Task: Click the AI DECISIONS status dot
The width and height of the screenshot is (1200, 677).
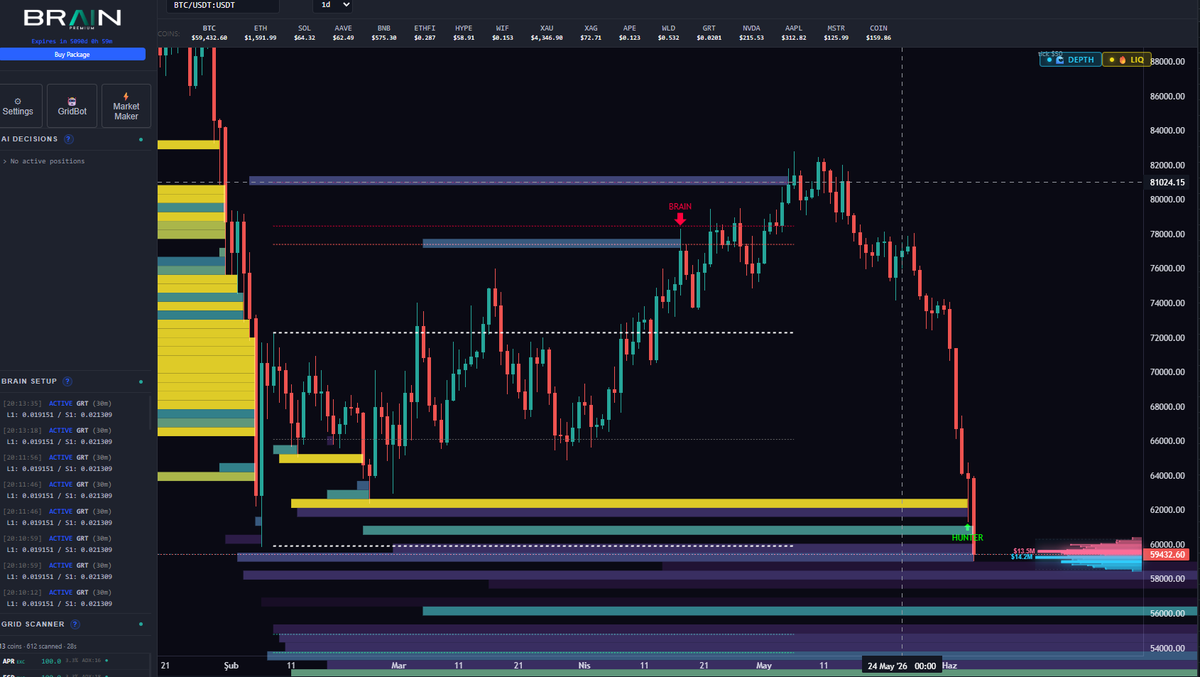Action: tap(141, 139)
